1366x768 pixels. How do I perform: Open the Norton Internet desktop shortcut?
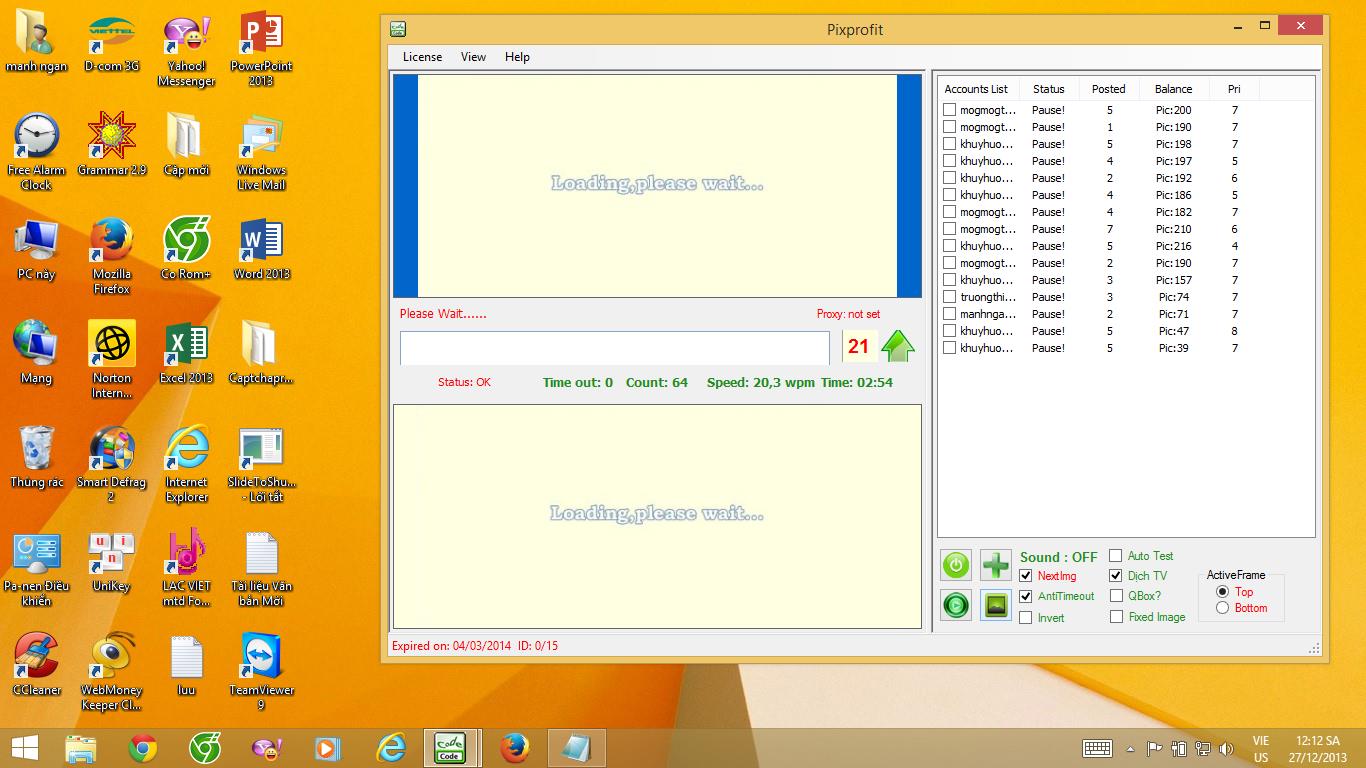(111, 360)
